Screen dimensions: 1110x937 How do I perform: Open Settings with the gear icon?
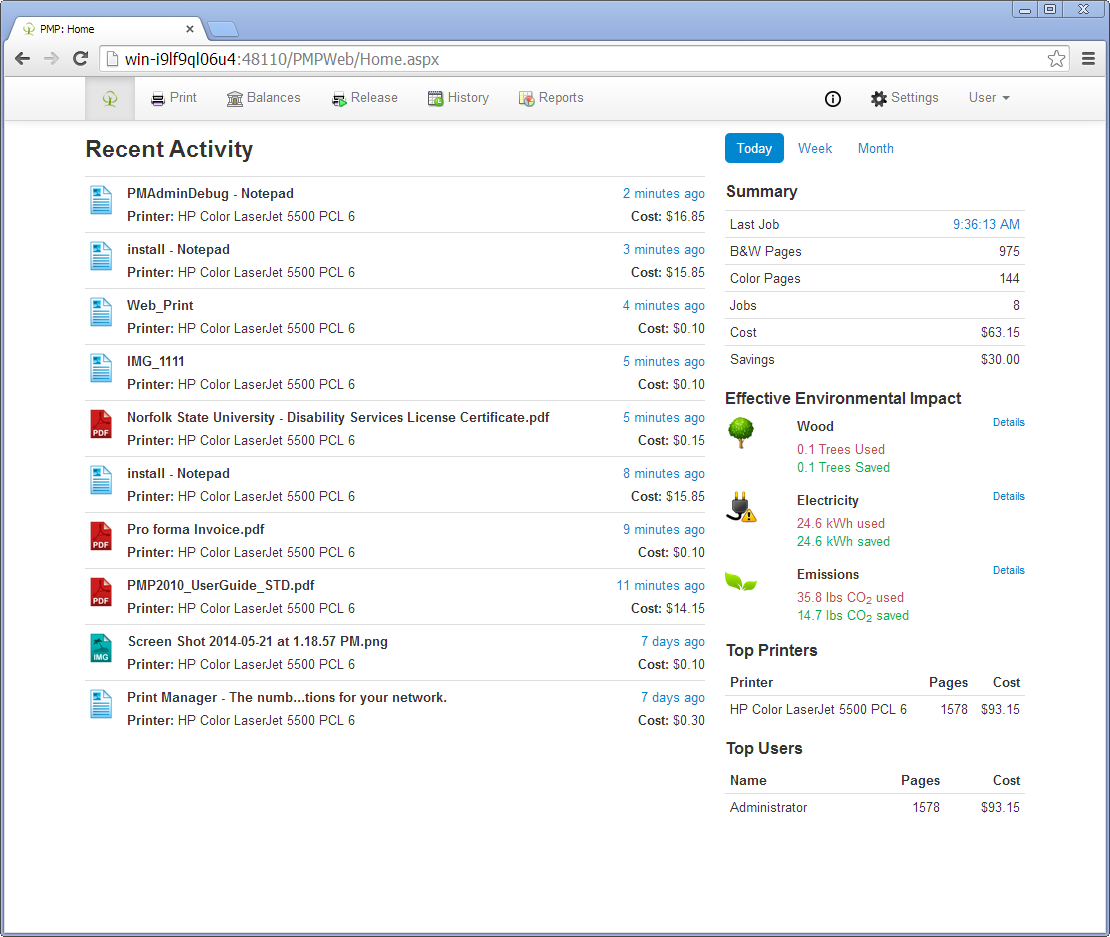[x=904, y=98]
